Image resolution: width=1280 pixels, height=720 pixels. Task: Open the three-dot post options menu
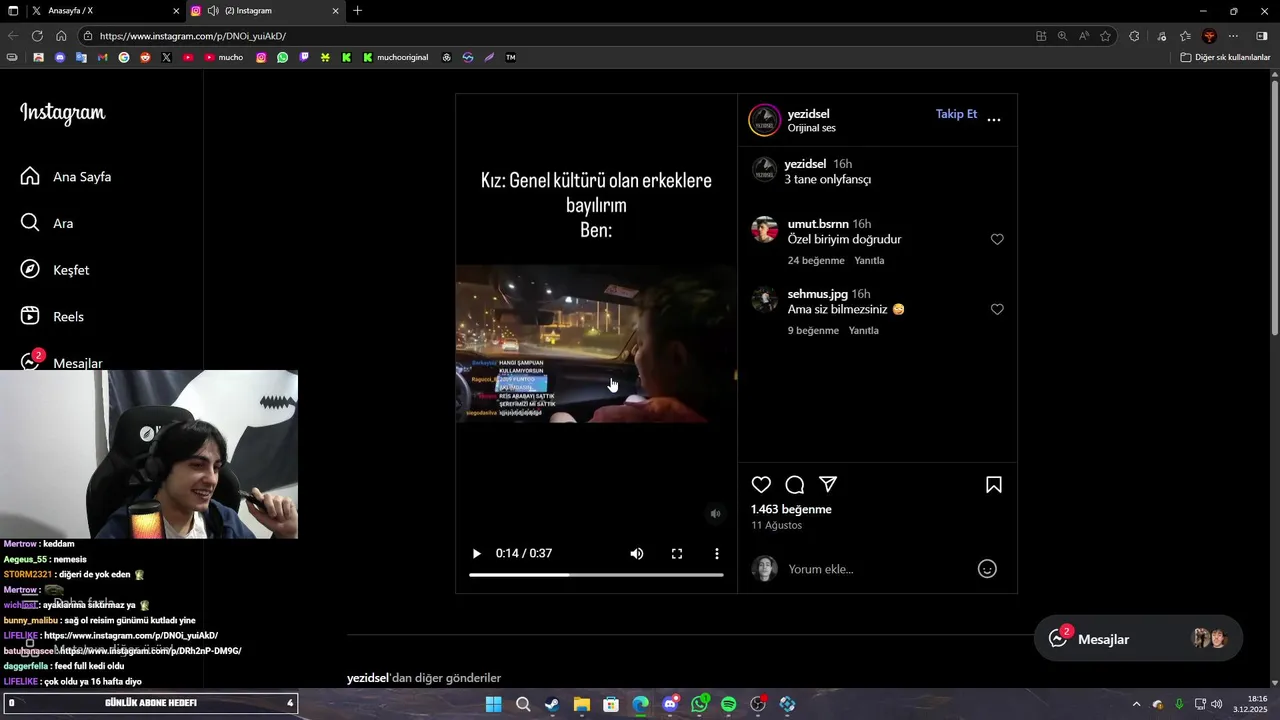tap(994, 120)
